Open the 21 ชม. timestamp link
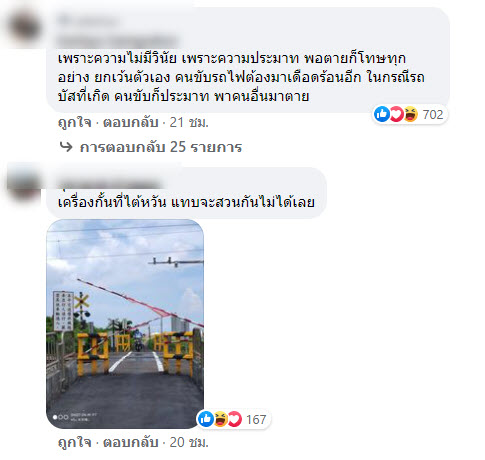Viewport: 485px width, 460px height. [x=189, y=123]
